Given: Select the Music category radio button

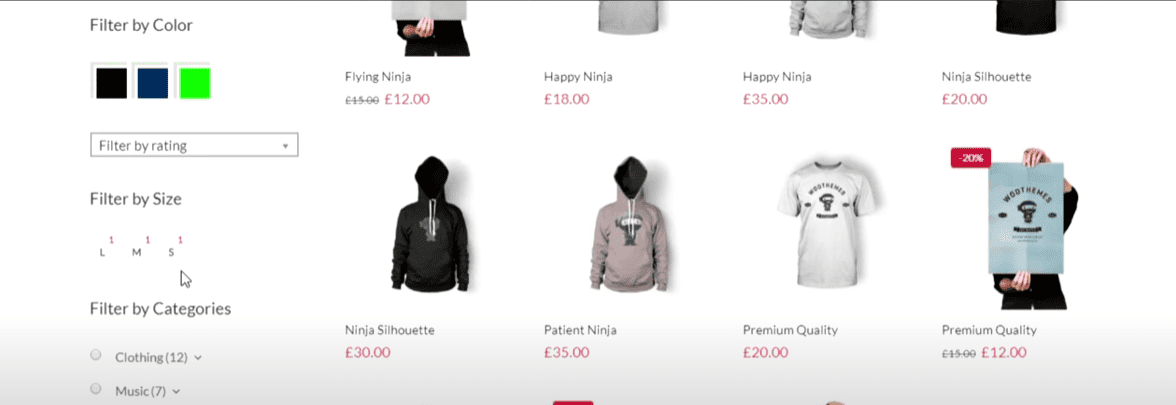Looking at the screenshot, I should [x=95, y=388].
